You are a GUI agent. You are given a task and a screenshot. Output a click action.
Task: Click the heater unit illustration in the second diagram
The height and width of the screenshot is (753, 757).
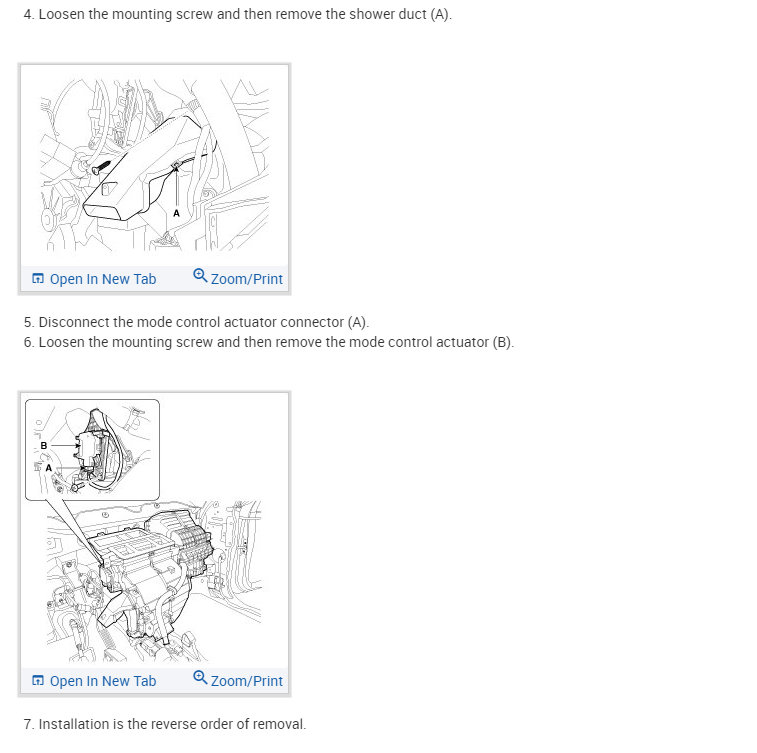tap(154, 581)
